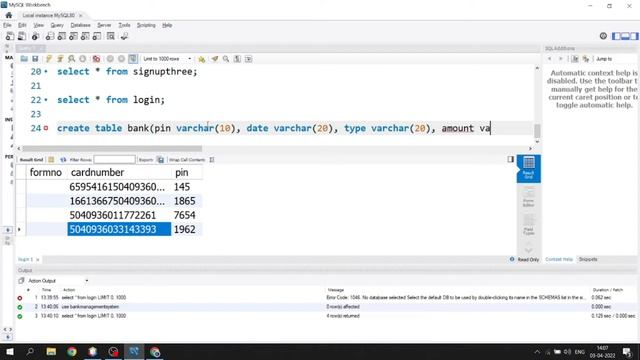Click the home screen icon
The image size is (640, 360).
click(x=9, y=15)
